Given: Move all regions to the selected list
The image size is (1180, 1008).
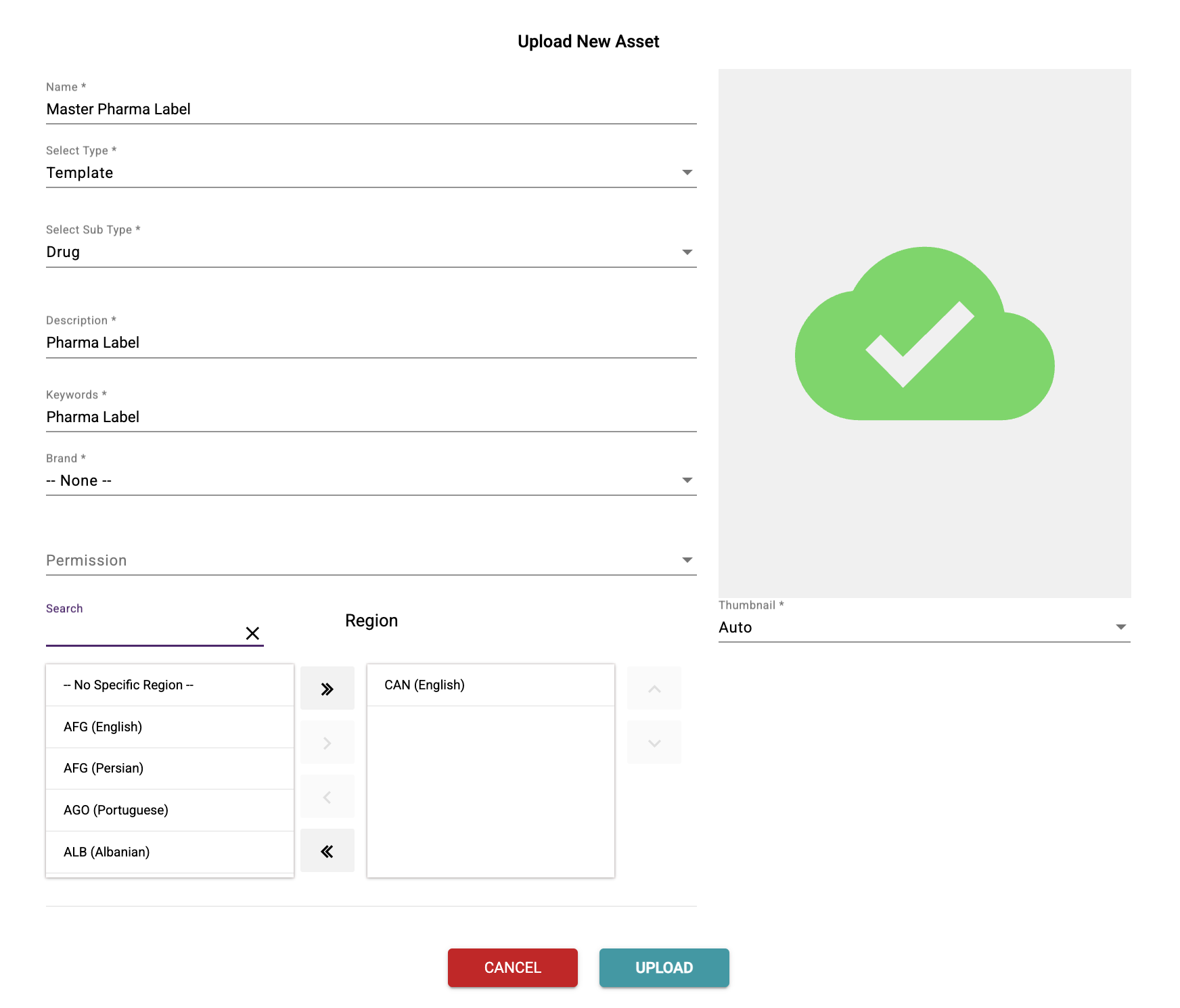Looking at the screenshot, I should pos(327,689).
